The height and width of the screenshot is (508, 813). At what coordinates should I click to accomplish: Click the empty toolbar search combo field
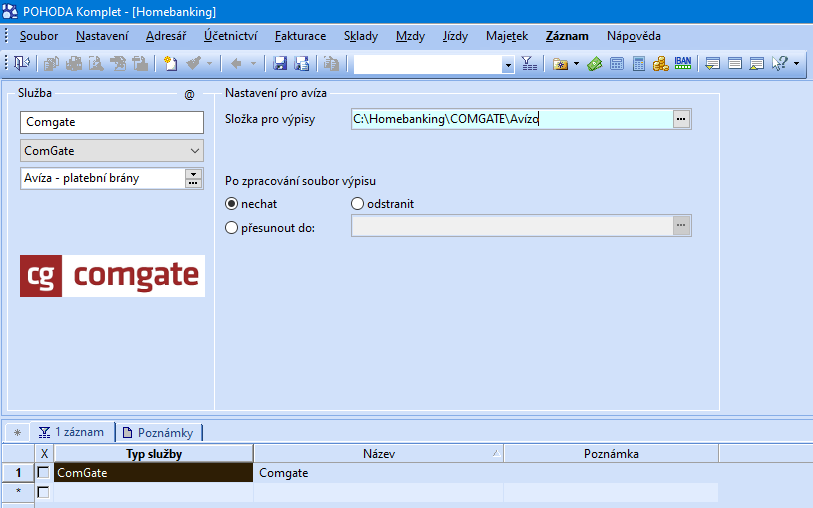tap(428, 64)
